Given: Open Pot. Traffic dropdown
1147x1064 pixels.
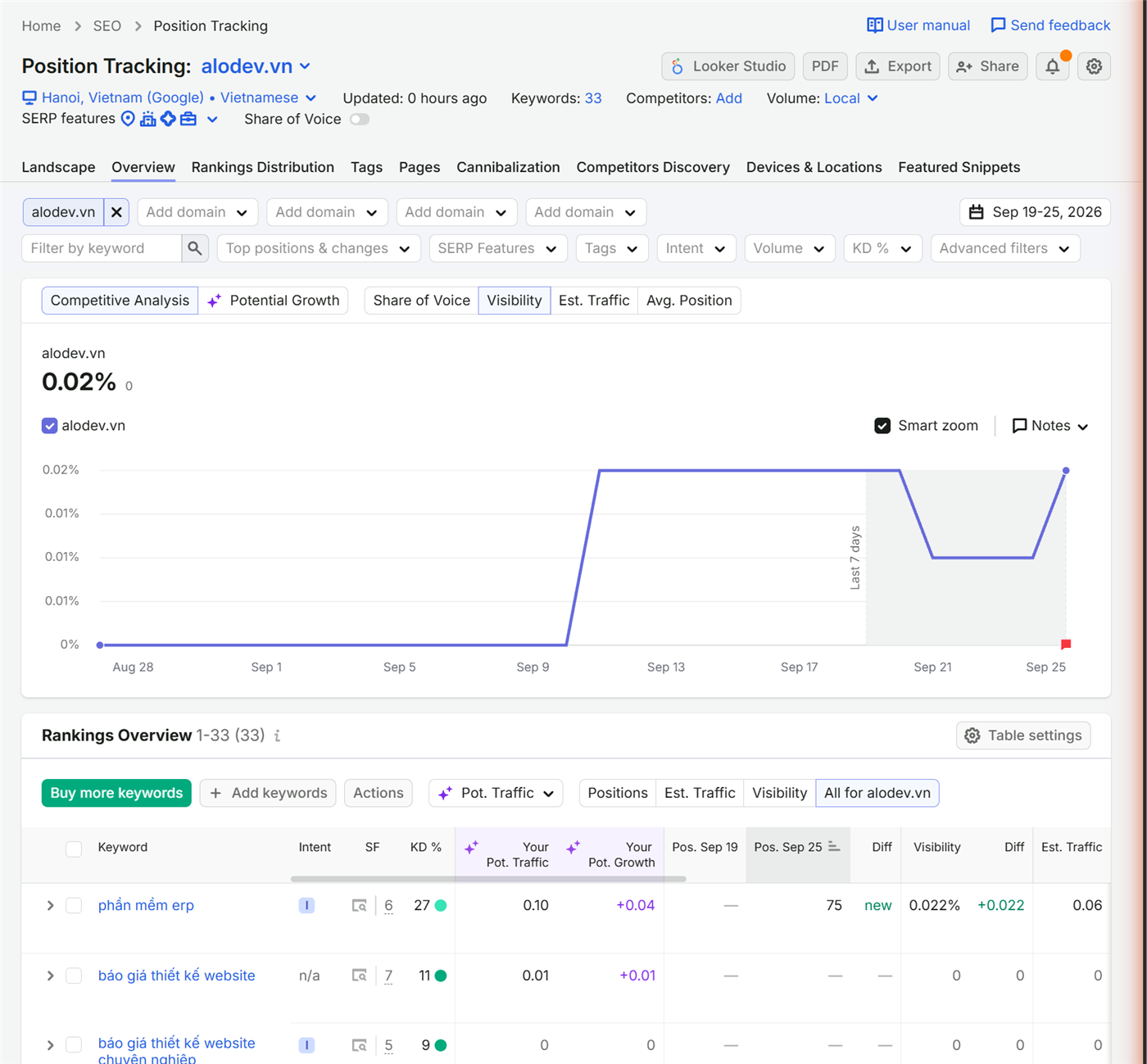Looking at the screenshot, I should [x=496, y=793].
